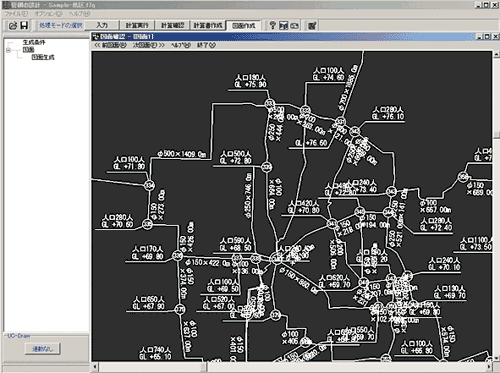Screen dimensions: 500x373
Task: Click the vertical scrollbar up arrow
Action: (x=496, y=54)
